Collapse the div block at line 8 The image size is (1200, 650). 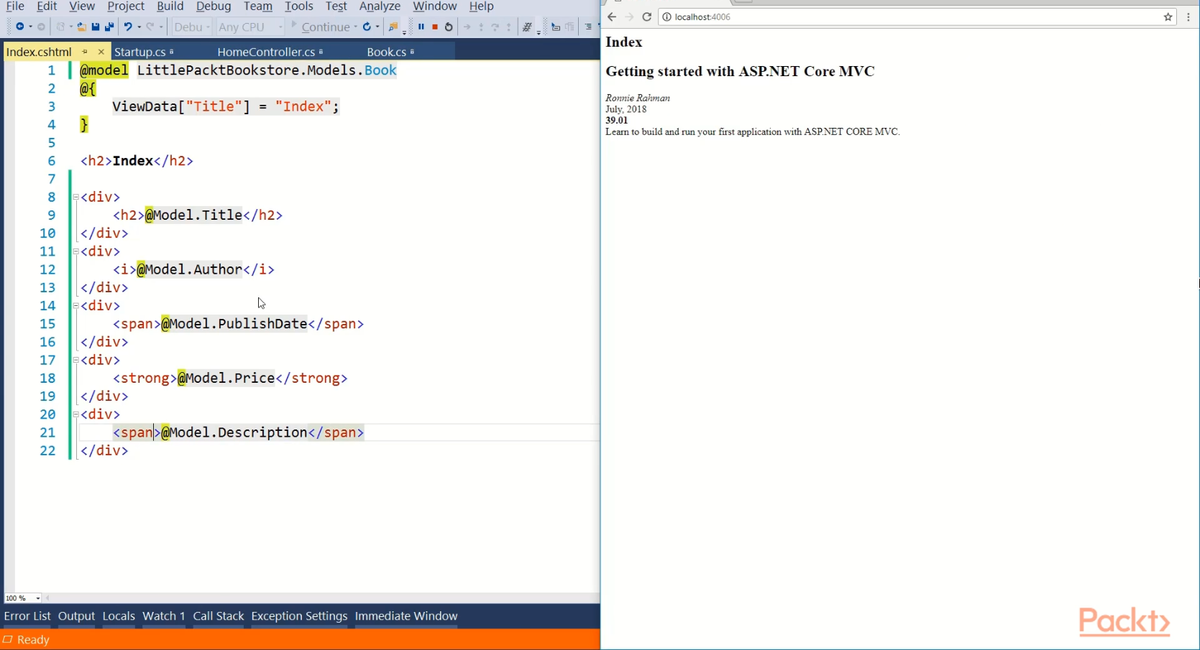(x=75, y=198)
